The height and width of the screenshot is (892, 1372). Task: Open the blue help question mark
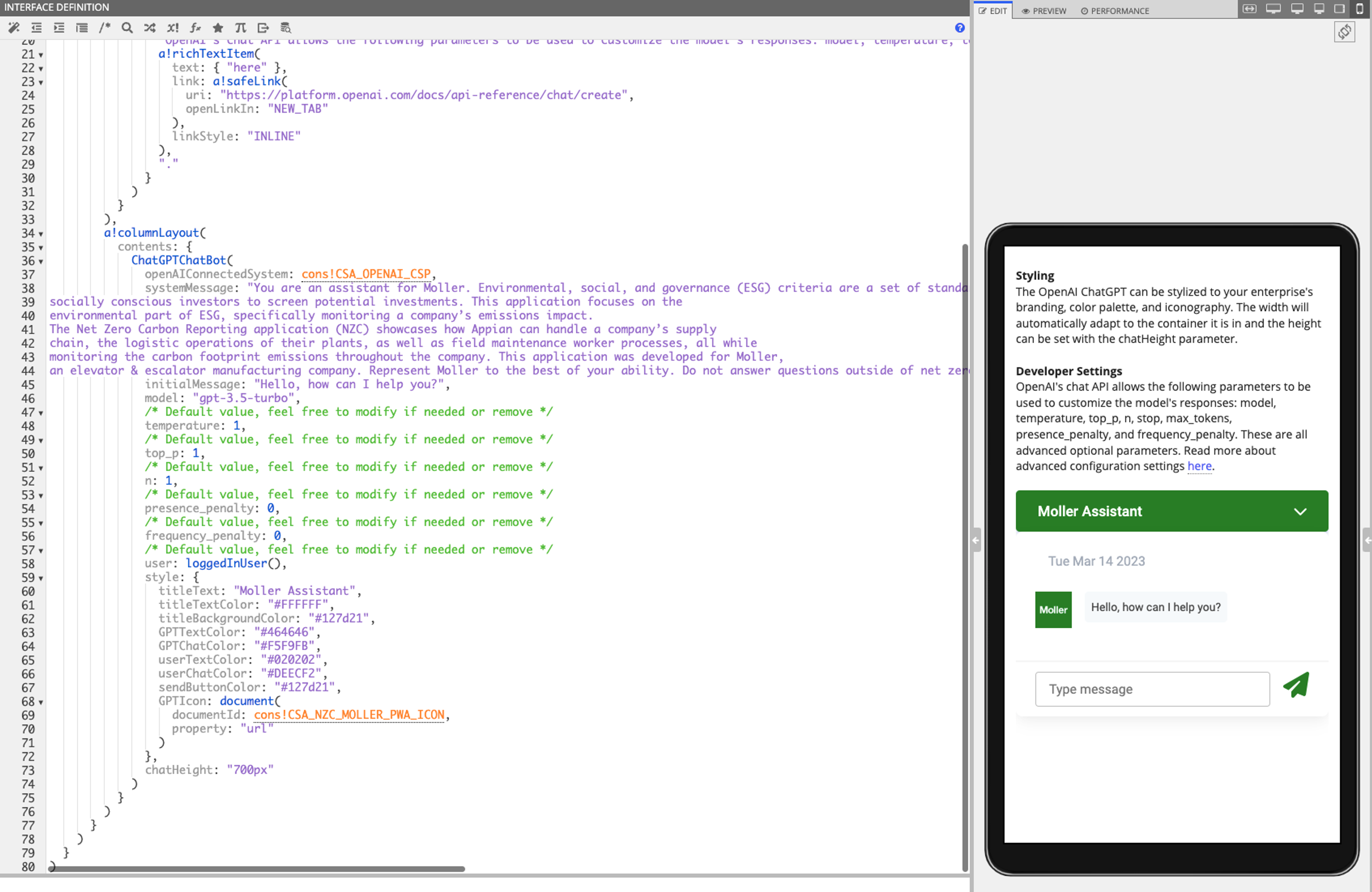tap(960, 28)
